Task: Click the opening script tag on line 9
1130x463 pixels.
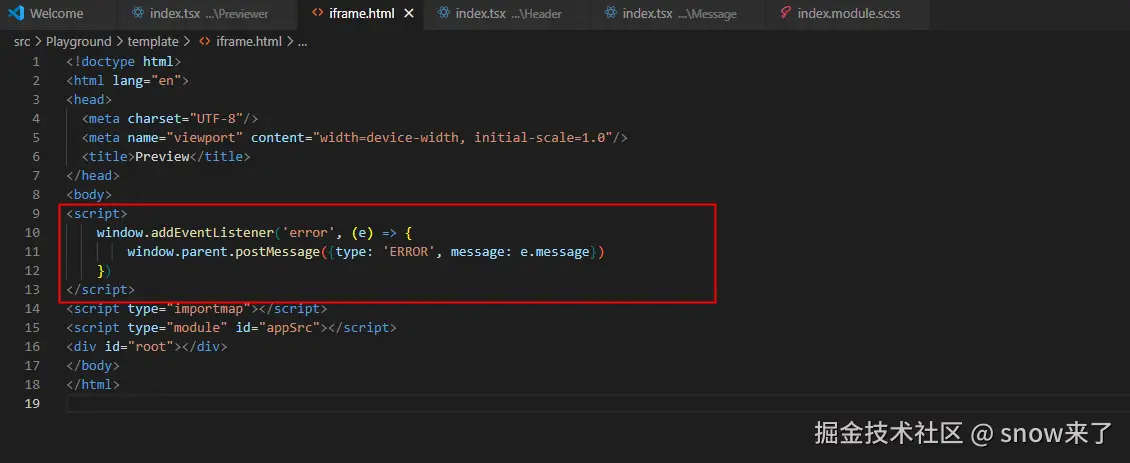Action: (x=97, y=213)
